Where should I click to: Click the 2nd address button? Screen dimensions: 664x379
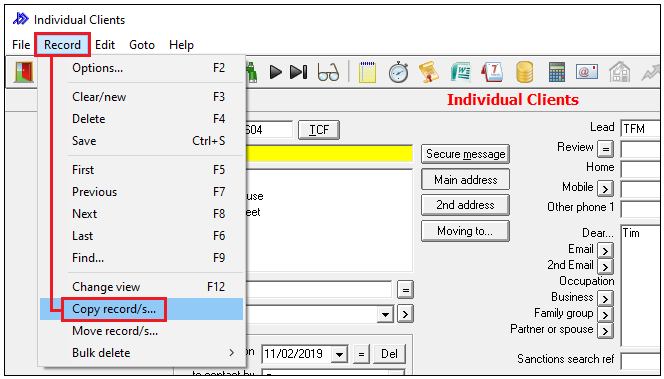click(465, 205)
